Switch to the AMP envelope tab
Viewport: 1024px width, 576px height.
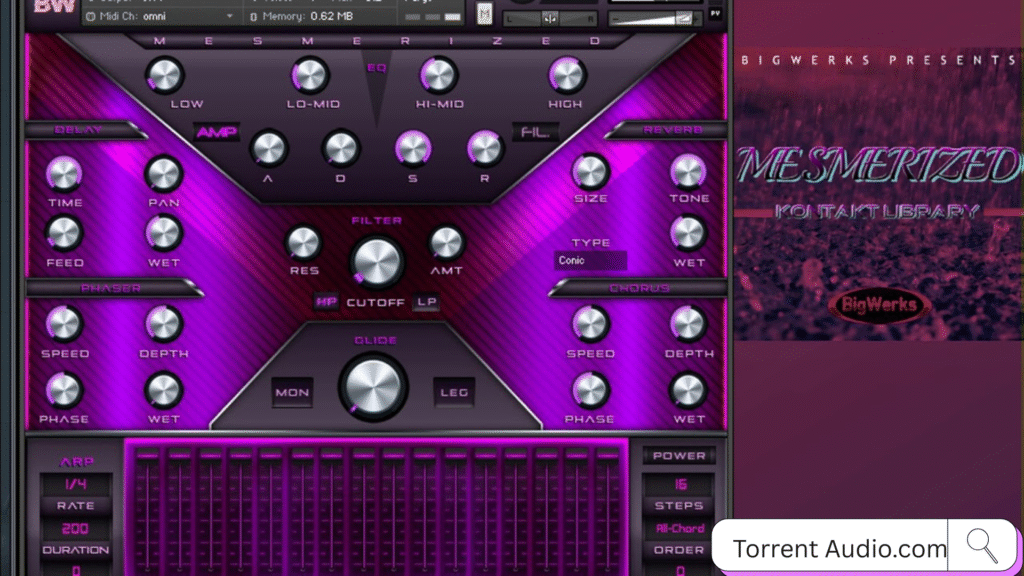pos(216,132)
